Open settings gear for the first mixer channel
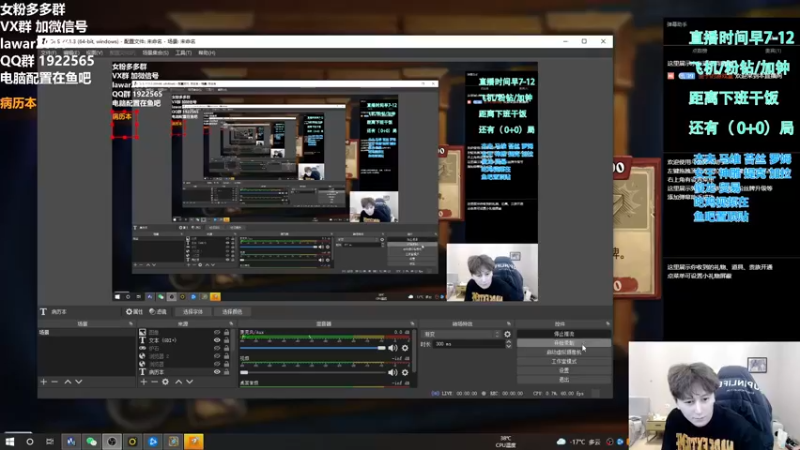Image resolution: width=800 pixels, height=450 pixels. (x=405, y=348)
